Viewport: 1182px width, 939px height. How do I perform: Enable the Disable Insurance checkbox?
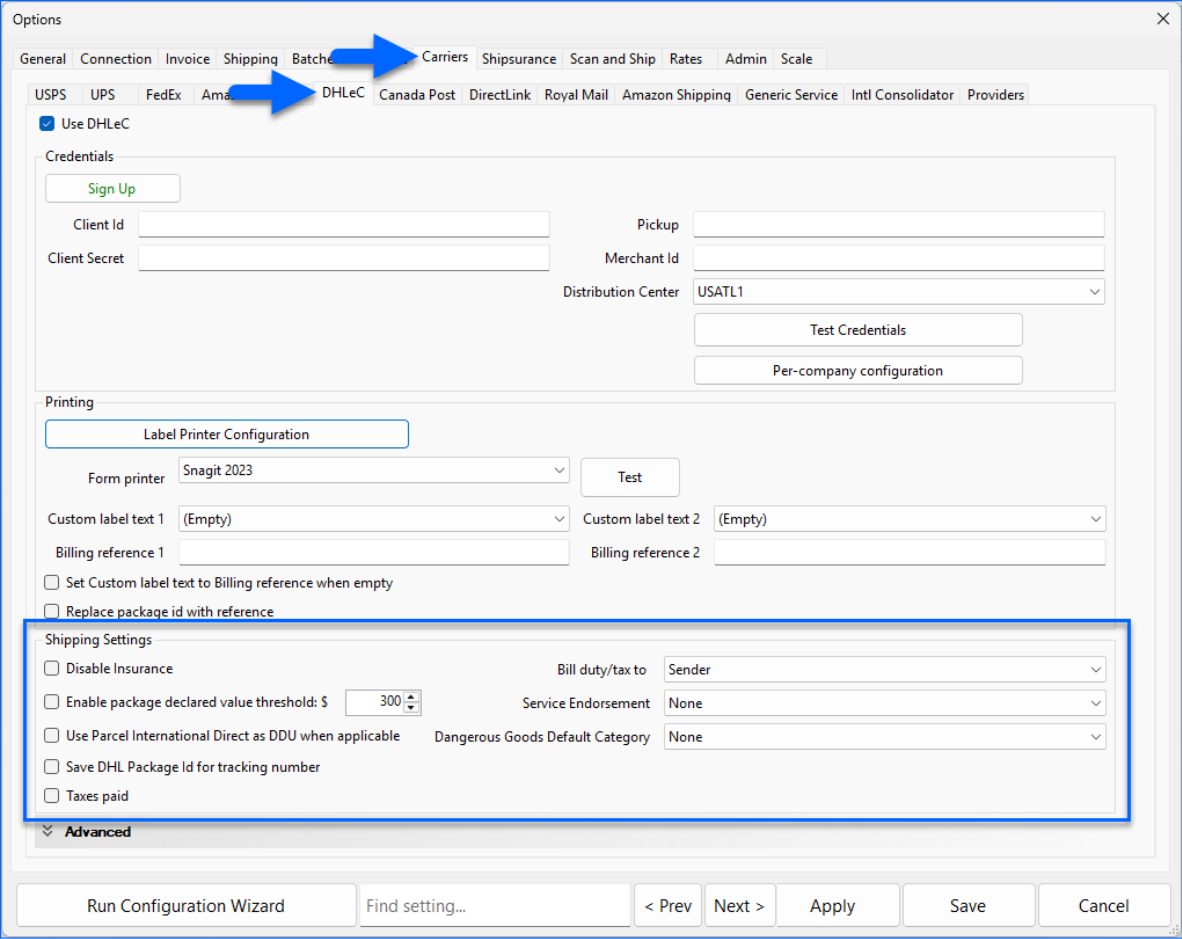pyautogui.click(x=52, y=668)
